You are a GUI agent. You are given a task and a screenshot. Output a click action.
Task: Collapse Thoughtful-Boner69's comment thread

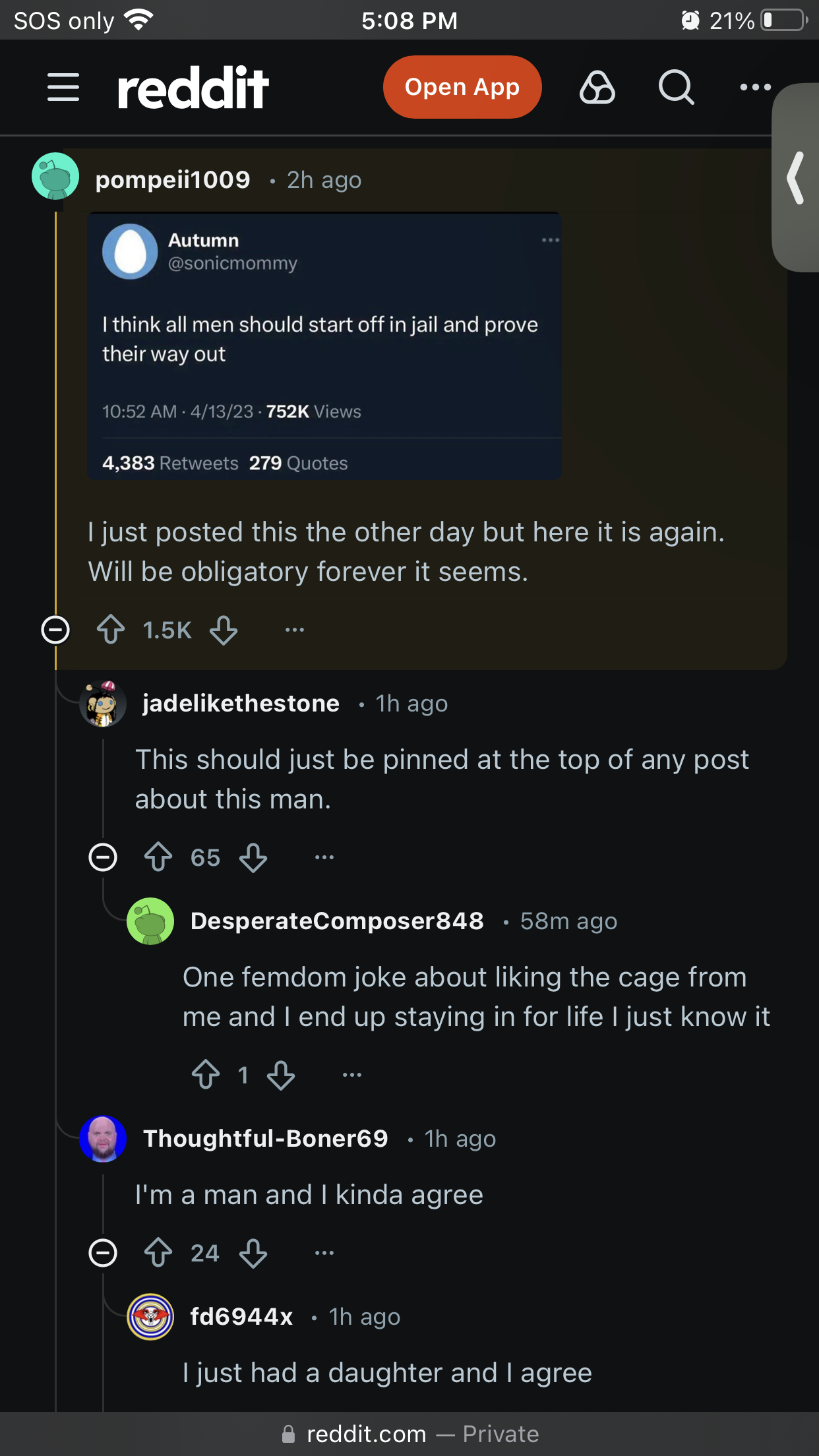(x=103, y=1253)
